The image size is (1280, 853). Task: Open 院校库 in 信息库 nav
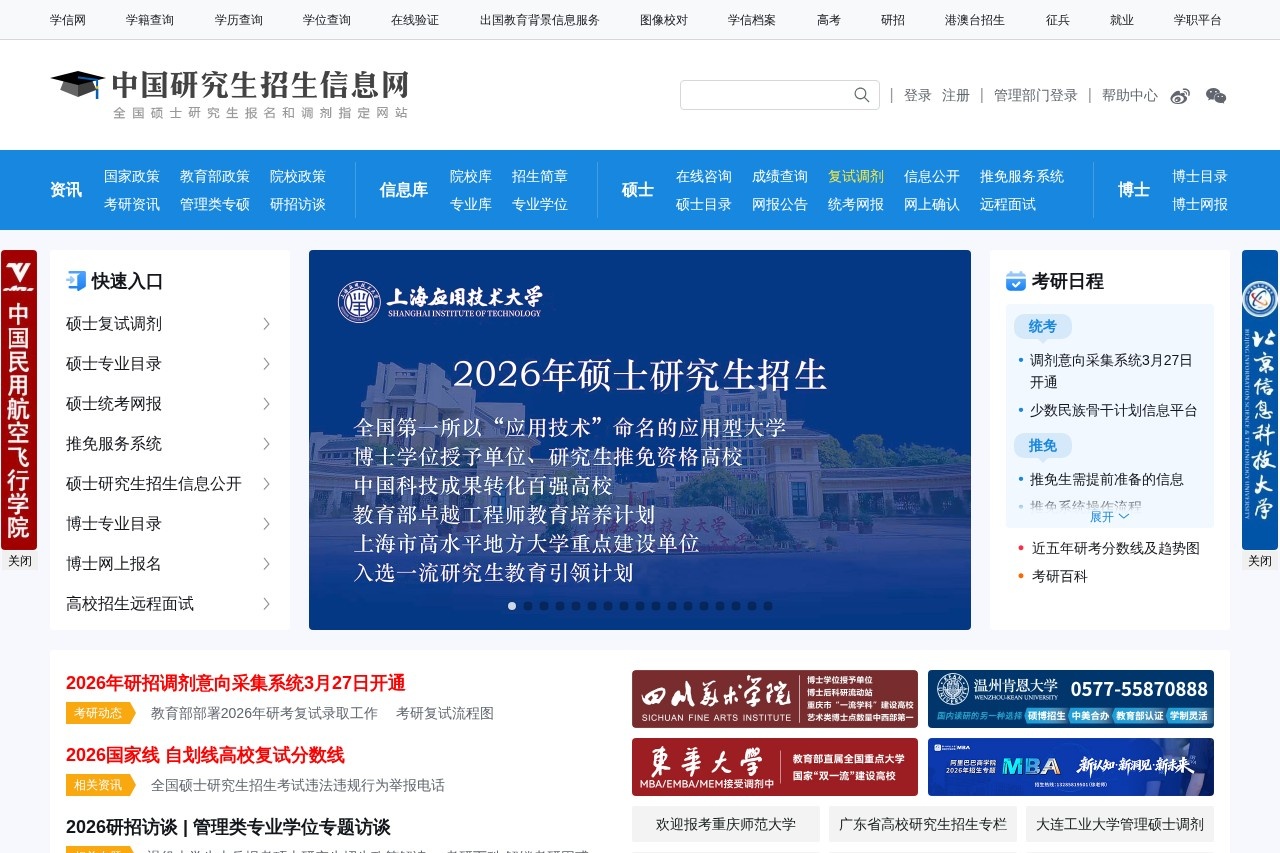(471, 176)
